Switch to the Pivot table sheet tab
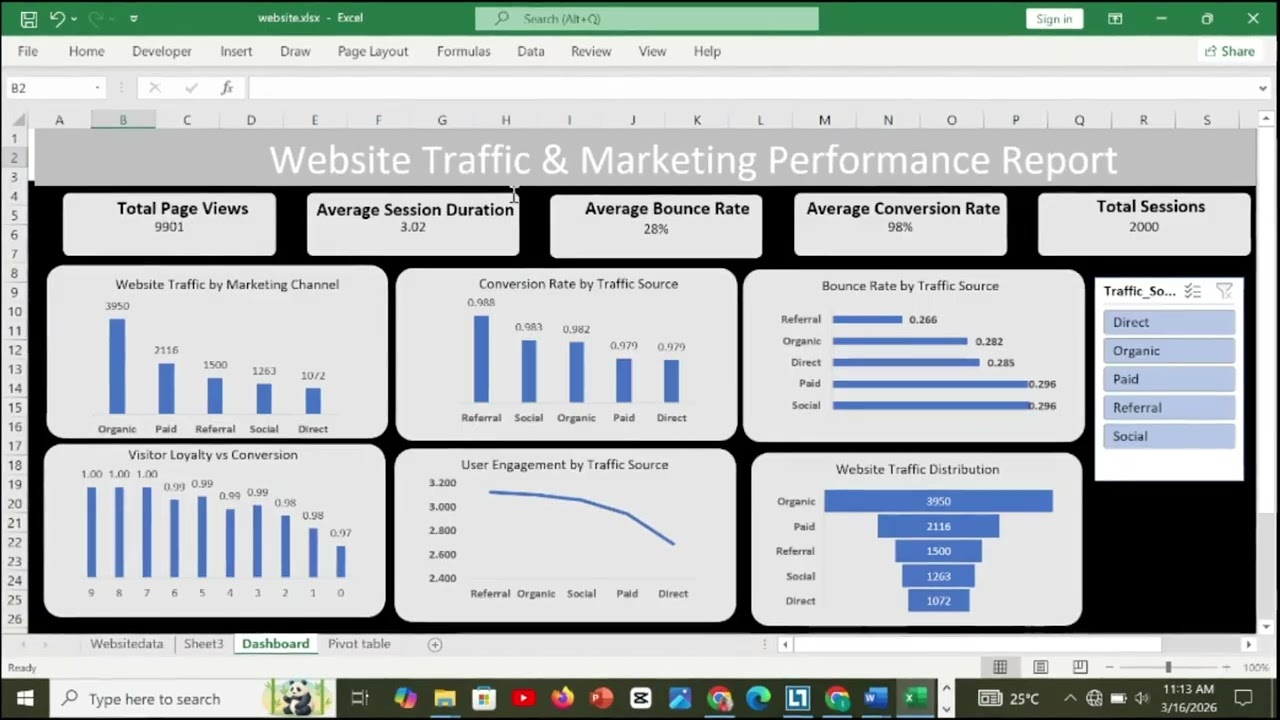 point(359,644)
